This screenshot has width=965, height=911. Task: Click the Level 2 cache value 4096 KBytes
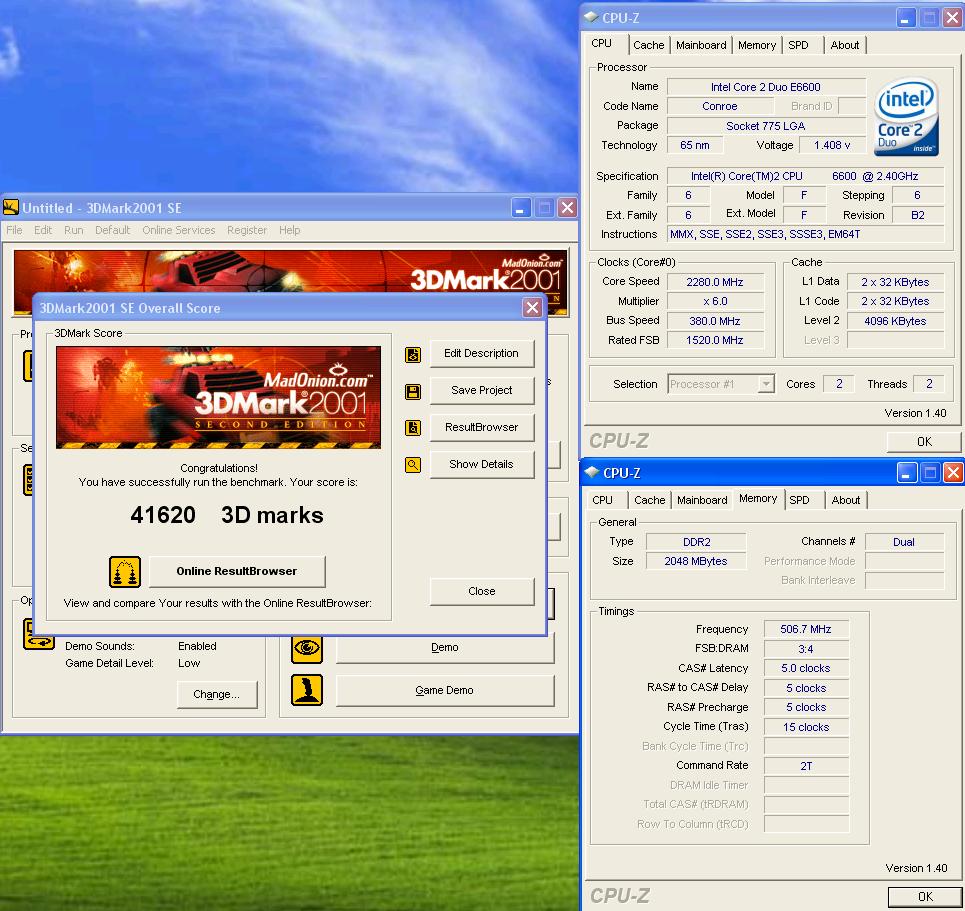click(x=895, y=321)
